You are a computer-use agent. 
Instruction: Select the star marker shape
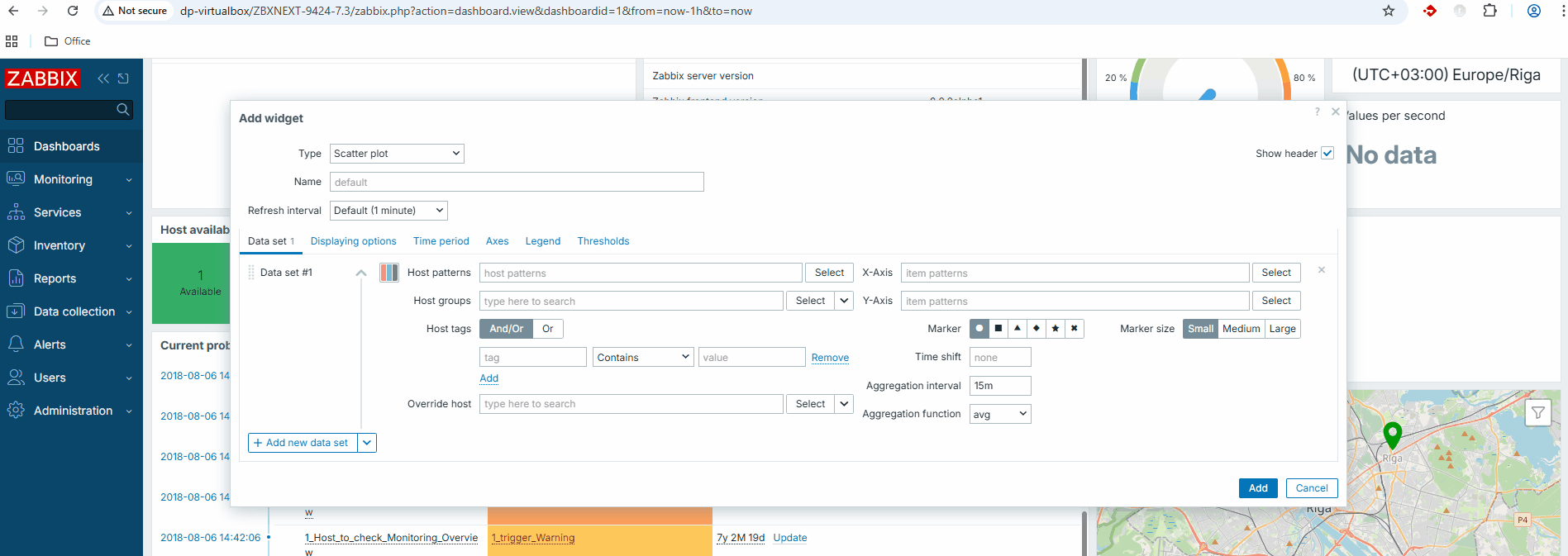point(1055,329)
